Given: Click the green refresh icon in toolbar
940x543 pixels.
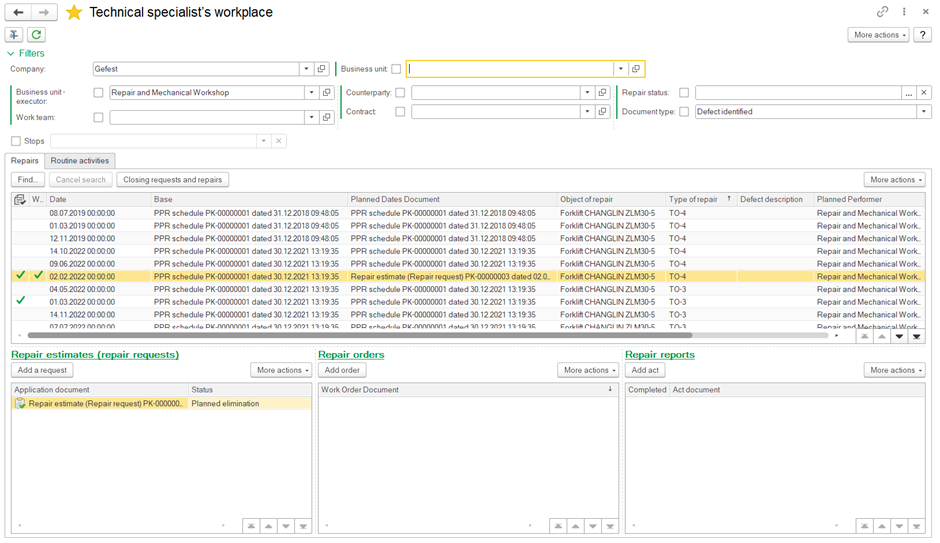Looking at the screenshot, I should pos(36,35).
